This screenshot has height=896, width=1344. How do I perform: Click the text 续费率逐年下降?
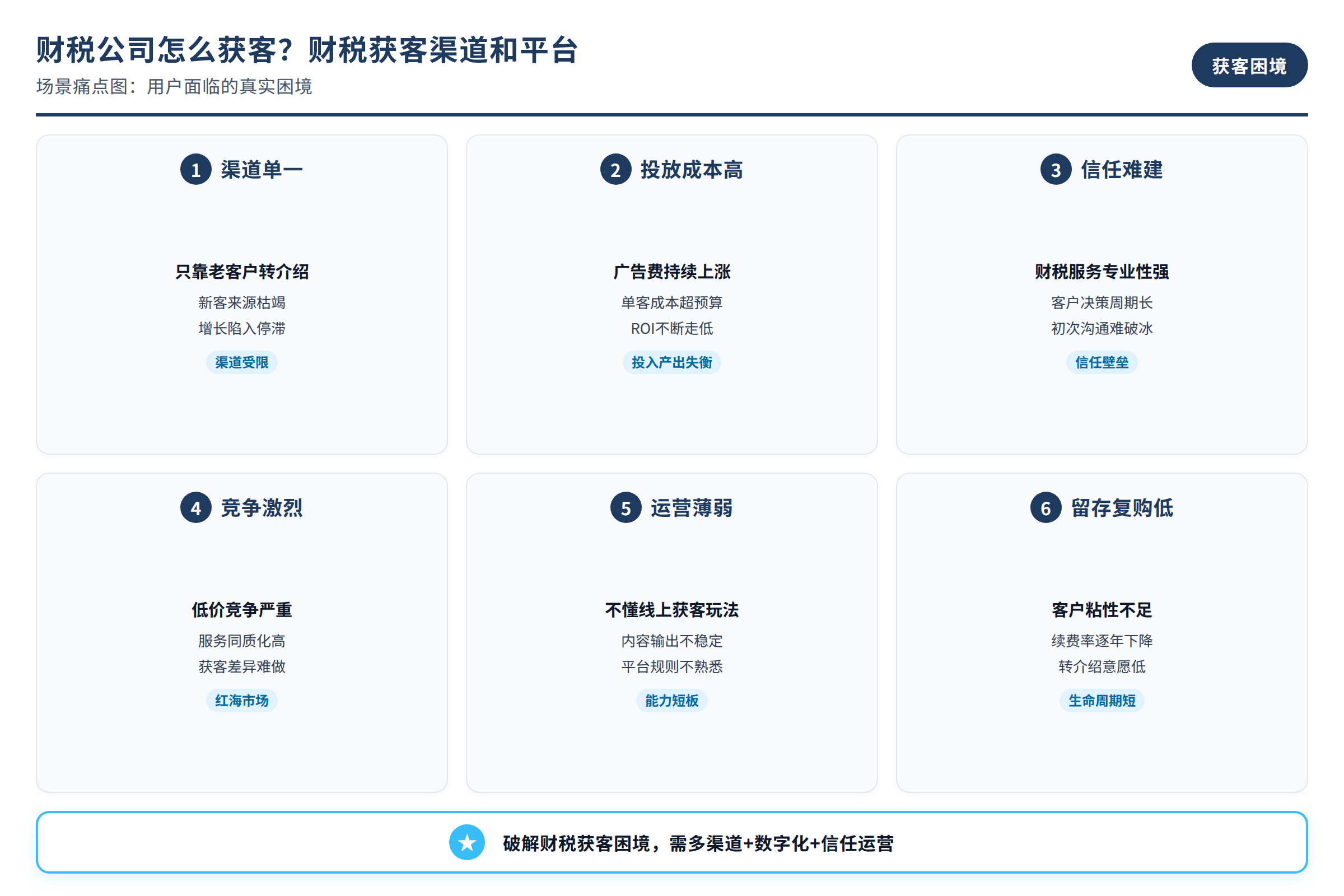1102,641
